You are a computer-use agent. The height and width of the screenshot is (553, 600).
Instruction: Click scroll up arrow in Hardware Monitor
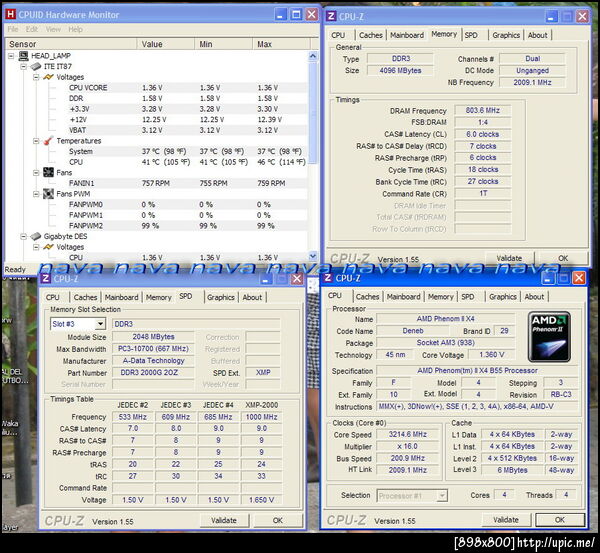tap(313, 56)
